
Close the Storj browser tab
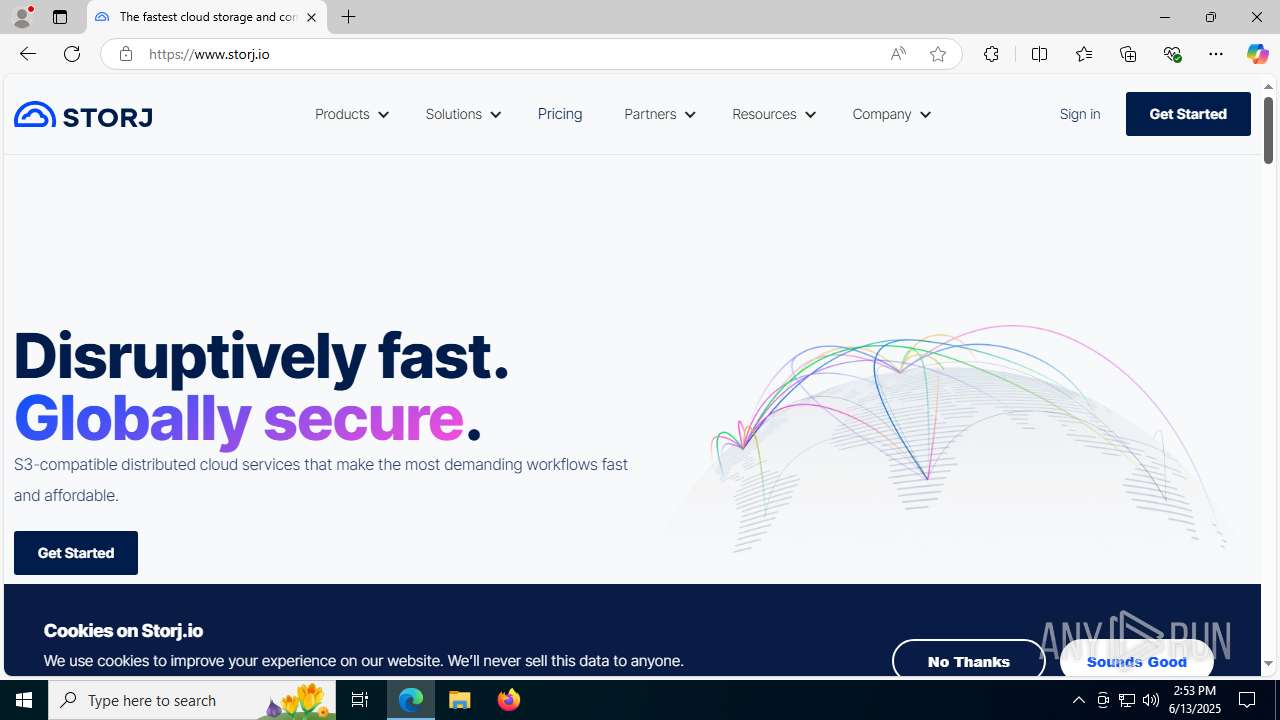point(311,17)
